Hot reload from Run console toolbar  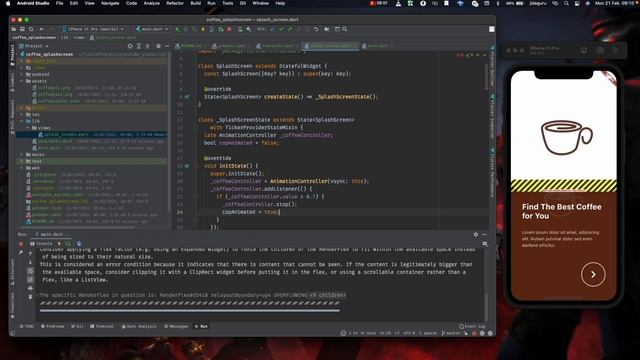point(59,244)
